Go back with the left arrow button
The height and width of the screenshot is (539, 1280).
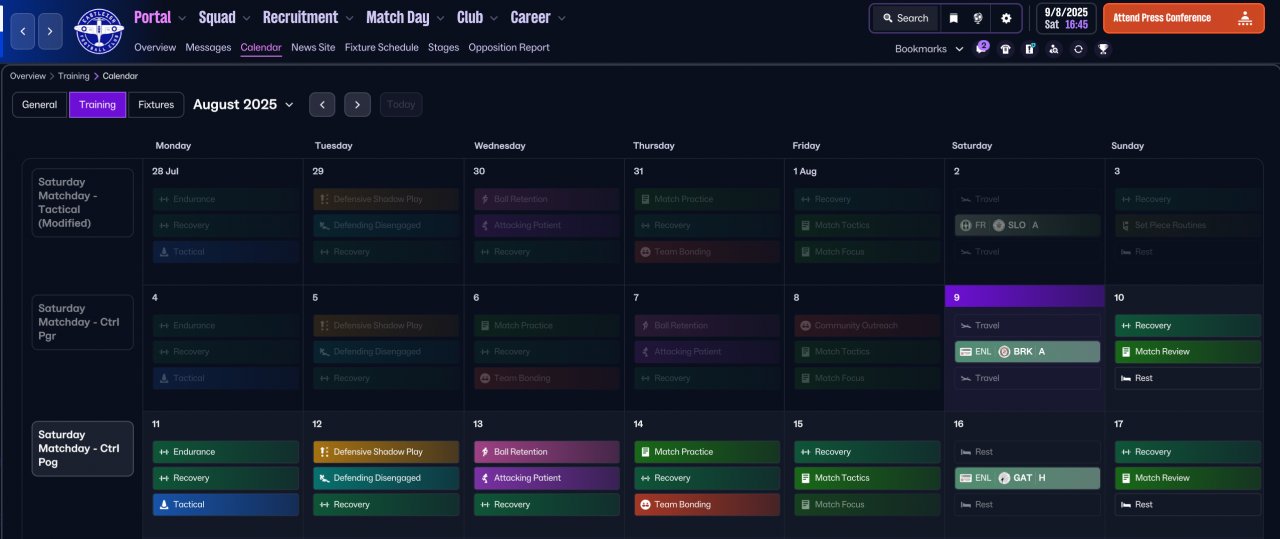point(23,32)
